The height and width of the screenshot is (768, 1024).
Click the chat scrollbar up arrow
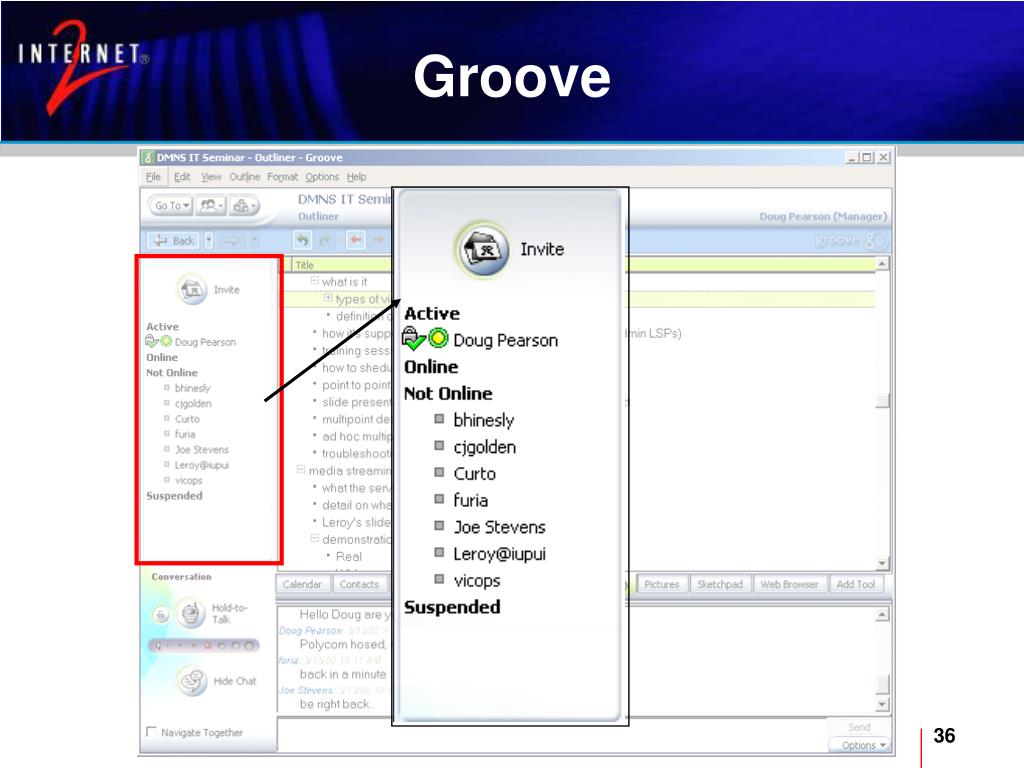[882, 615]
